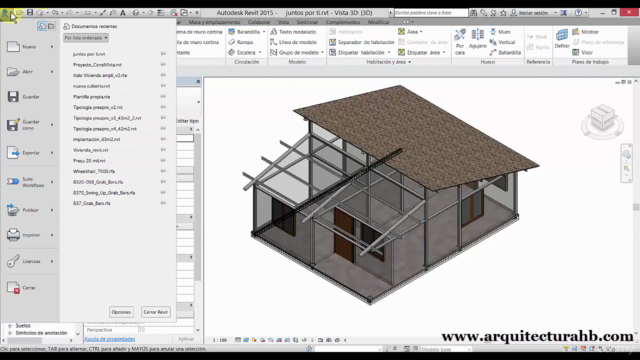Select the Text tool (A) in quick access toolbar

tap(122, 13)
